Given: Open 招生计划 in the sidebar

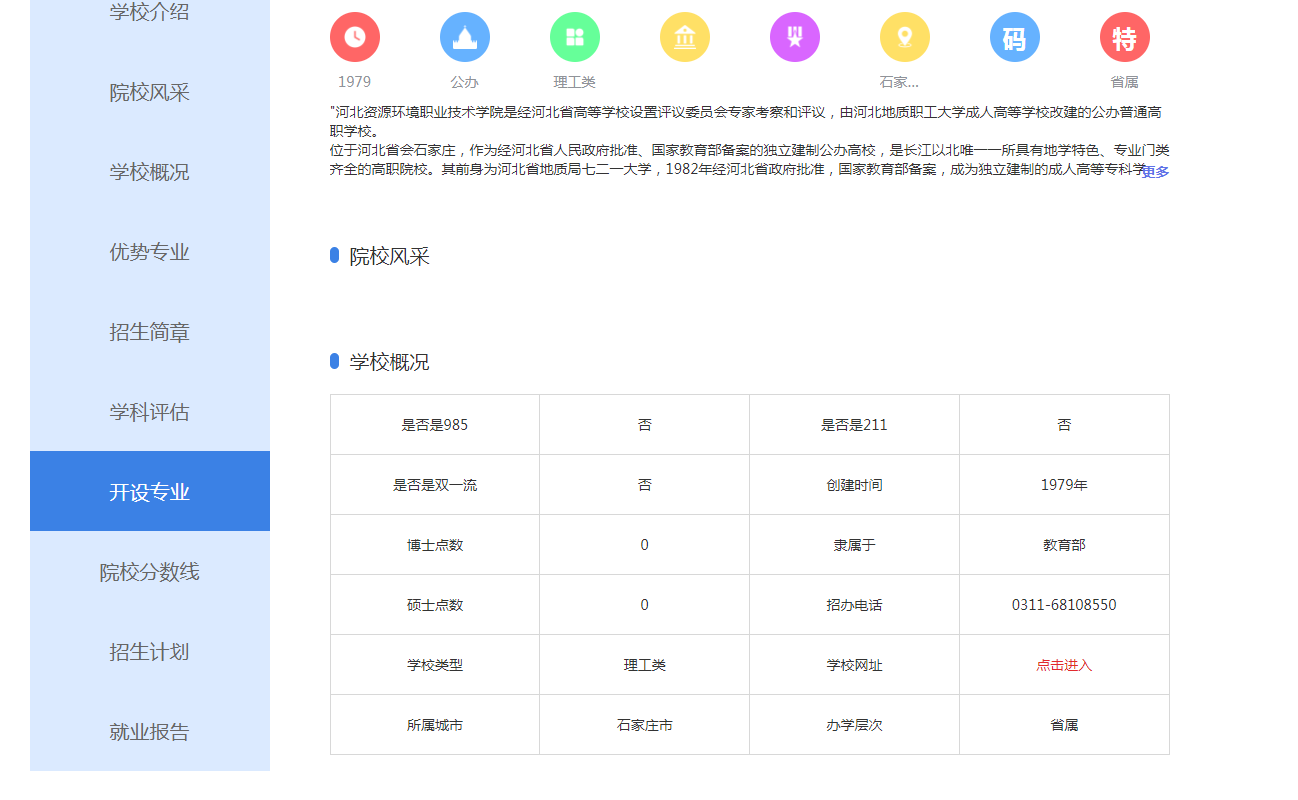Looking at the screenshot, I should tap(150, 652).
